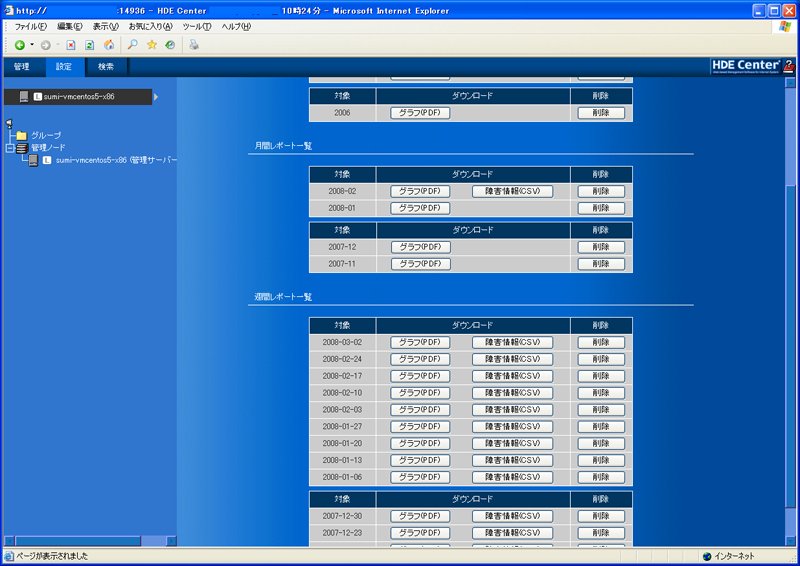The image size is (800, 566).
Task: Switch to the 設定 tab
Action: pos(64,67)
